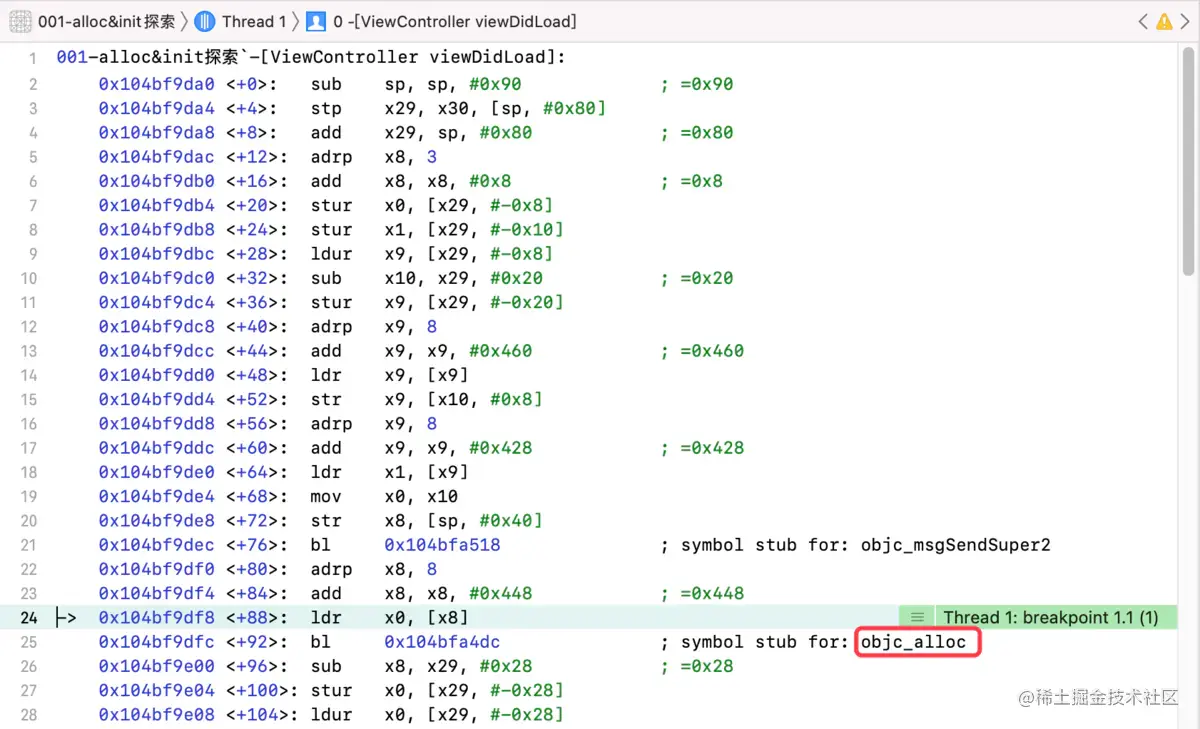The height and width of the screenshot is (729, 1200).
Task: Click the yellow warning triangle icon
Action: point(1164,21)
